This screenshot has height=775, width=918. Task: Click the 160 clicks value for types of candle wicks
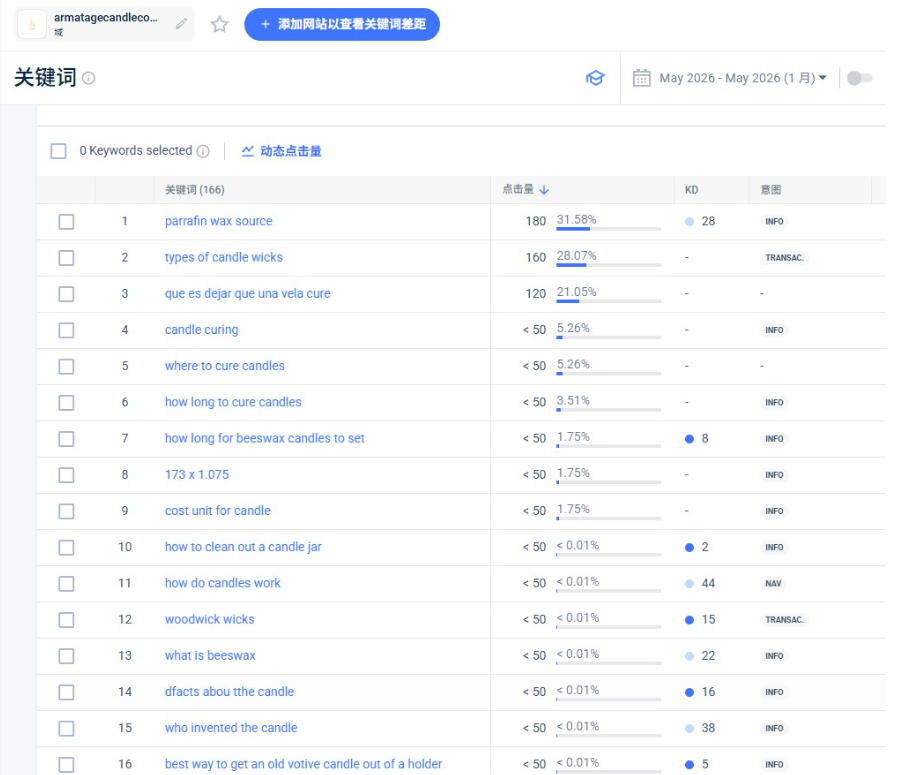pos(536,258)
